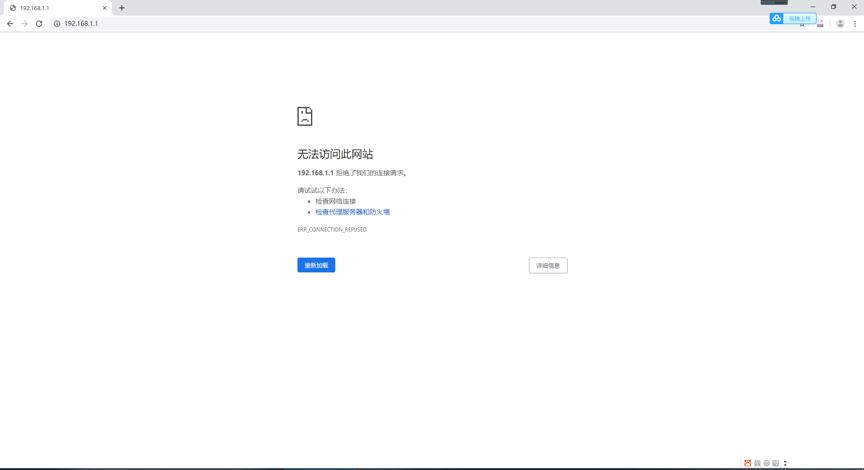Image resolution: width=864 pixels, height=470 pixels.
Task: Select the "无法访问此网站" heading
Action: (335, 154)
